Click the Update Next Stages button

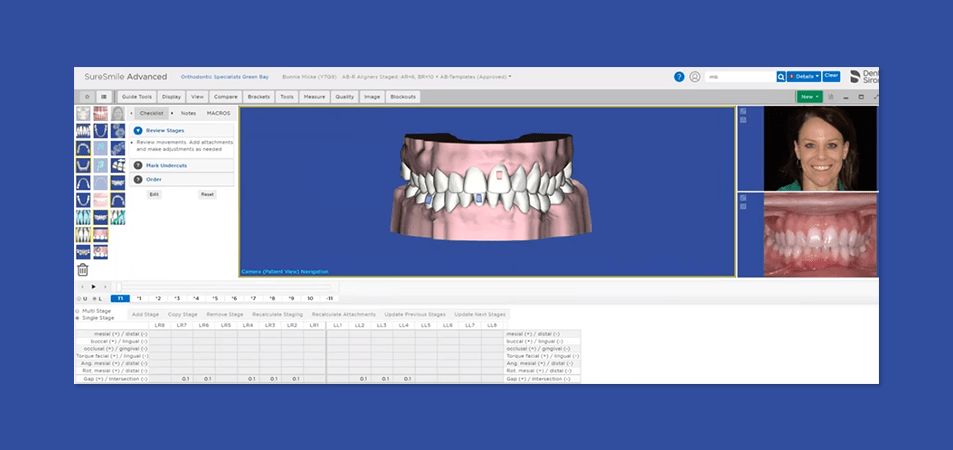(480, 314)
